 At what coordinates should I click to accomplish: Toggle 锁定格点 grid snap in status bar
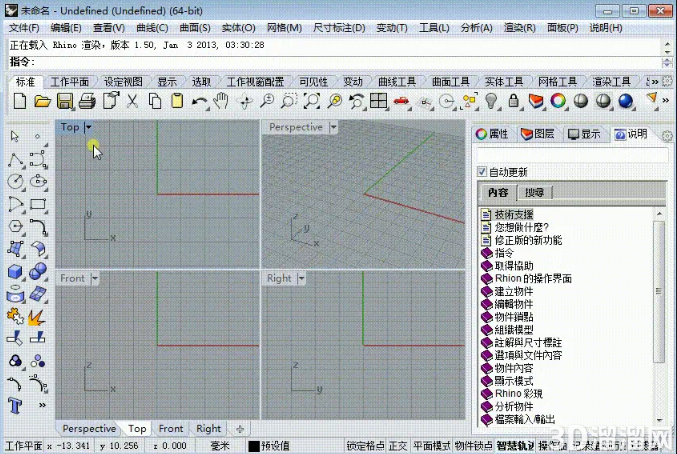365,446
